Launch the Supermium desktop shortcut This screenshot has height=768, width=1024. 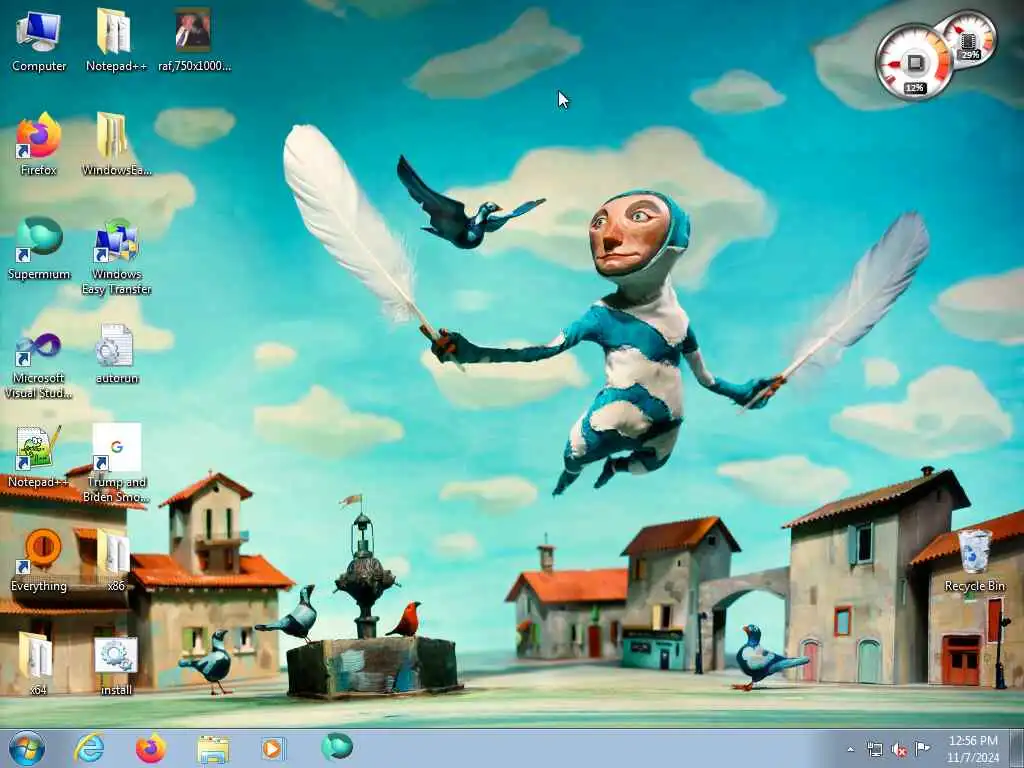click(x=39, y=249)
